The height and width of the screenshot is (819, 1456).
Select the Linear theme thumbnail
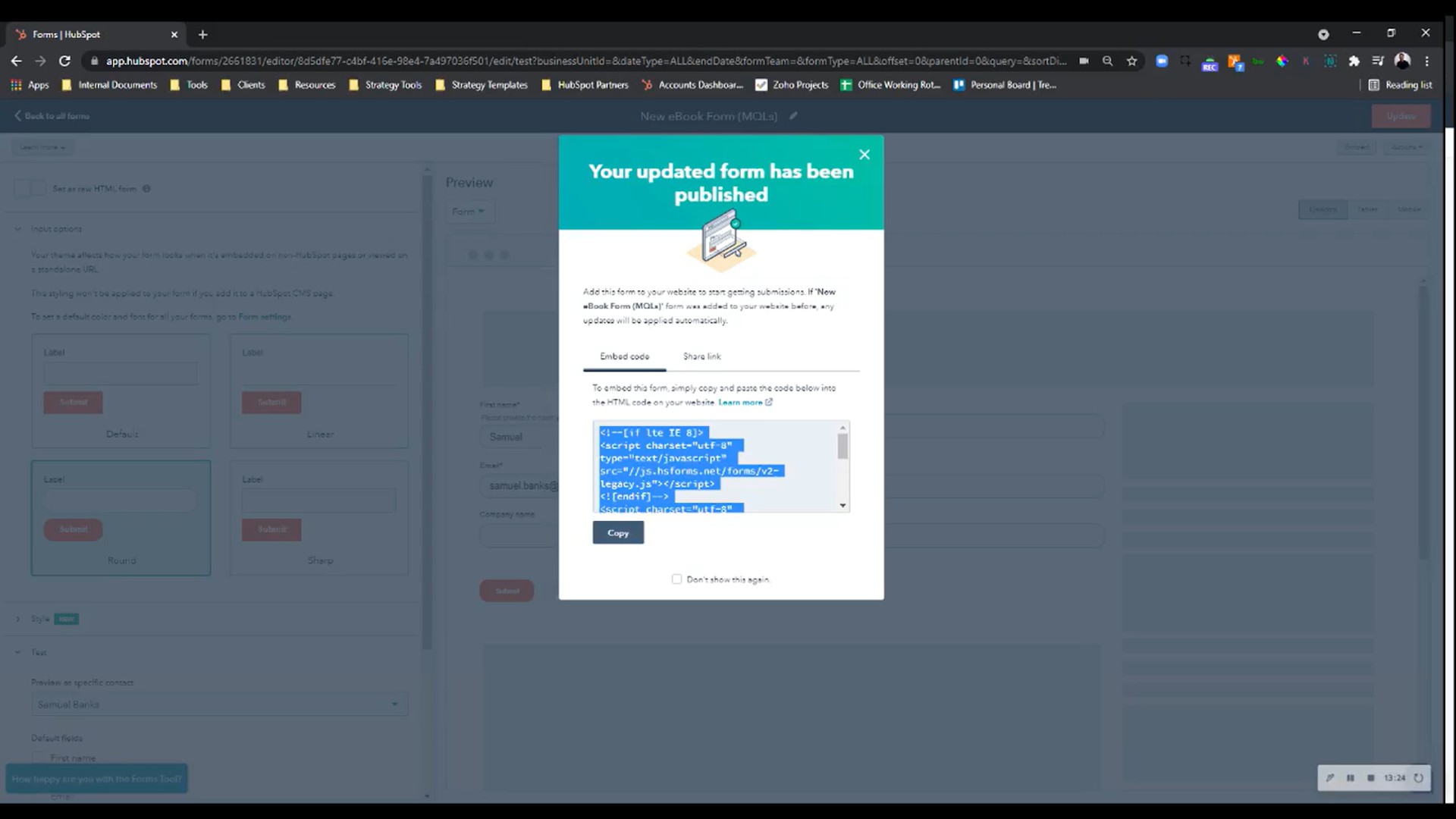coord(319,391)
